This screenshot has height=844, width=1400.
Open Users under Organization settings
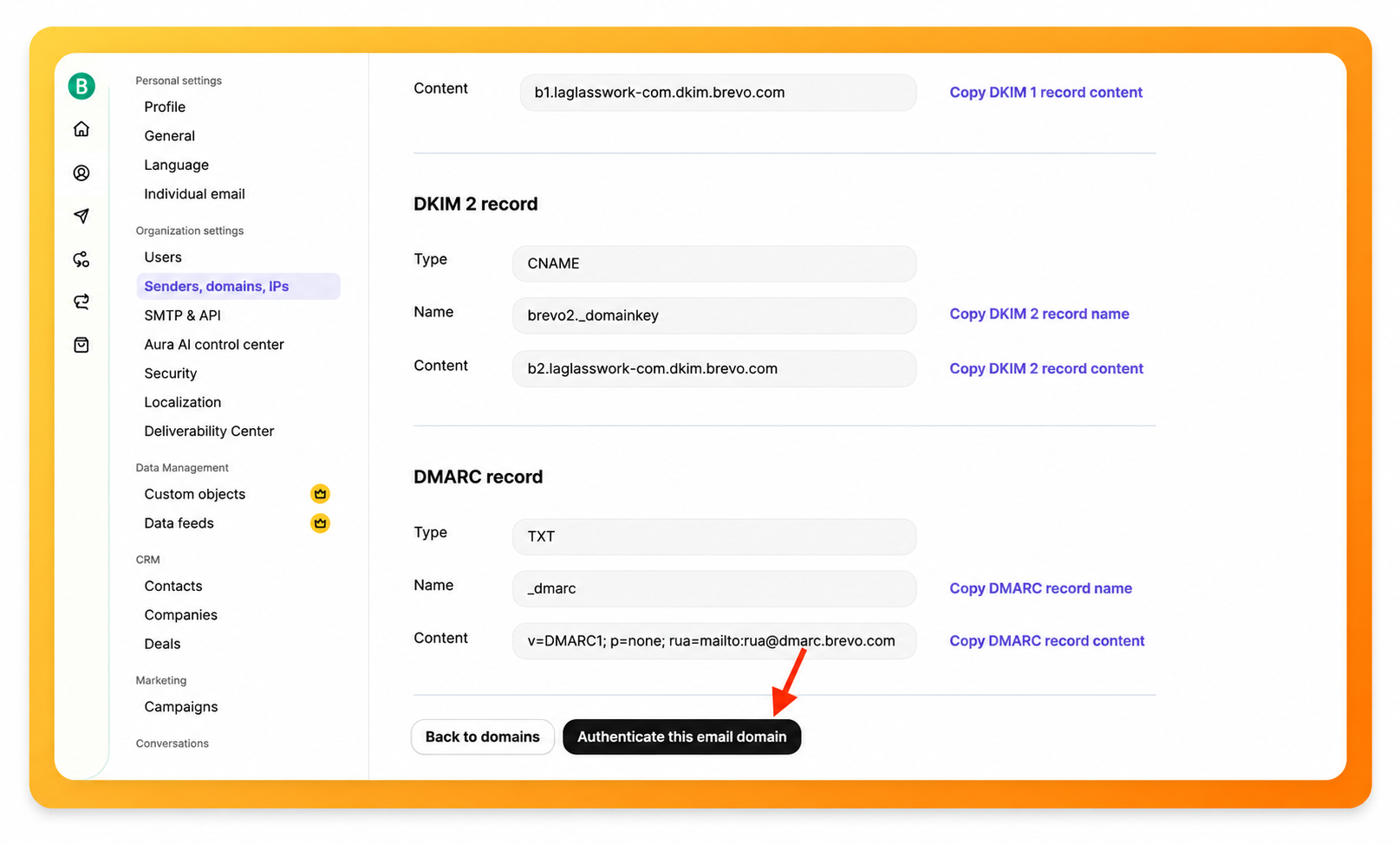pyautogui.click(x=163, y=257)
